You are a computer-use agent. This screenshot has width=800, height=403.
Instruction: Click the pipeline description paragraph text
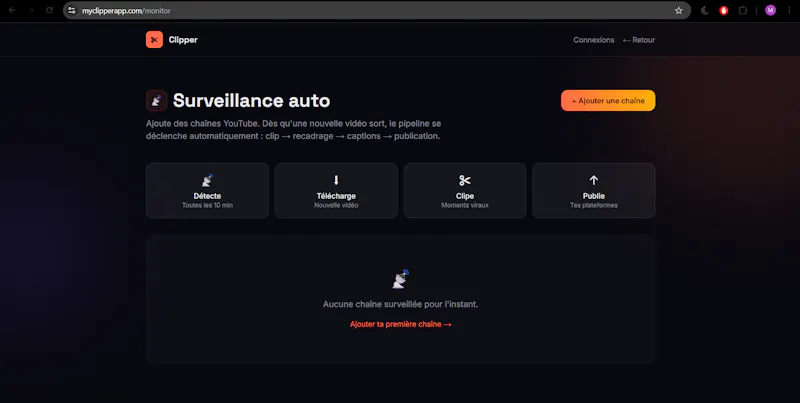[293, 130]
